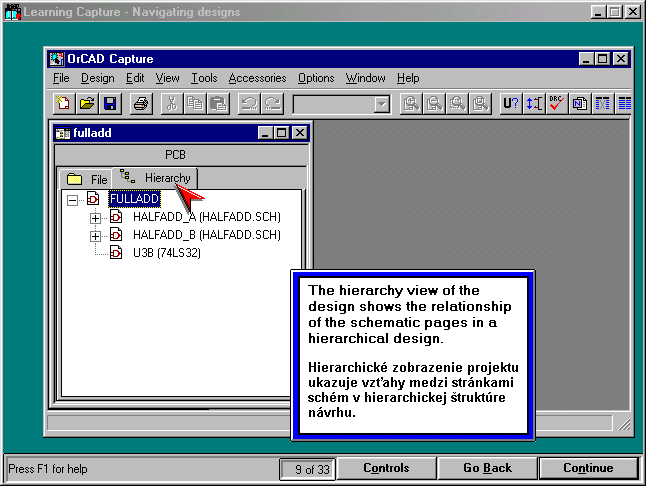
Task: Collapse the FULLADD tree node
Action: (72, 199)
